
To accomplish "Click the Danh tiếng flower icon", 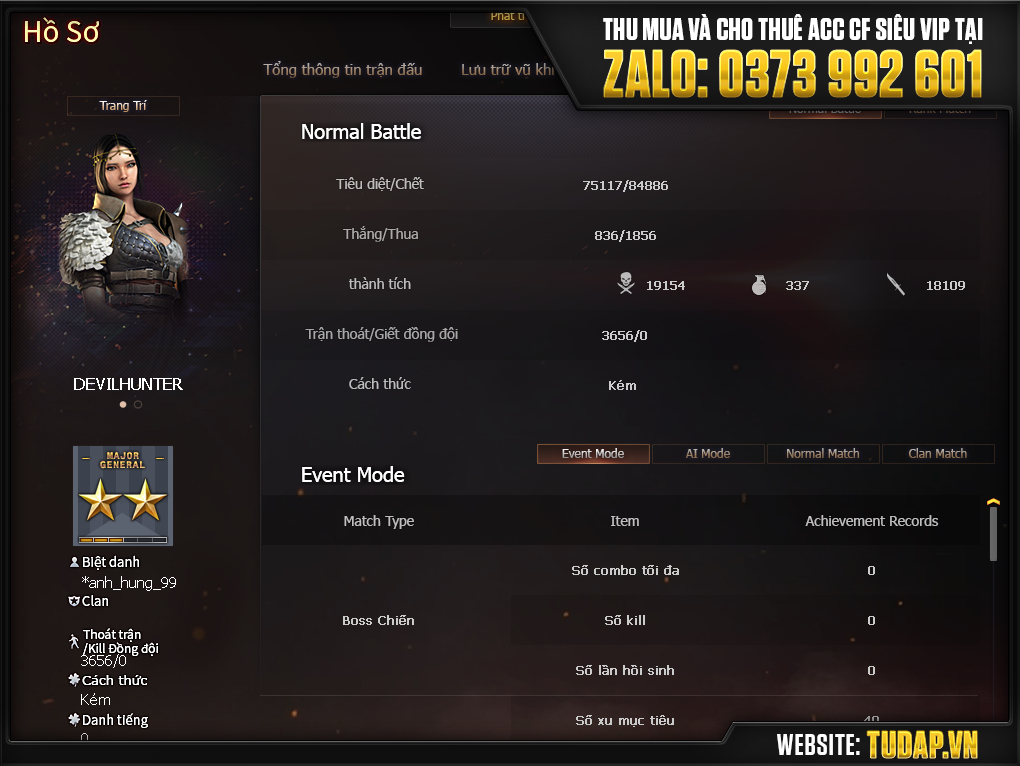I will (74, 719).
